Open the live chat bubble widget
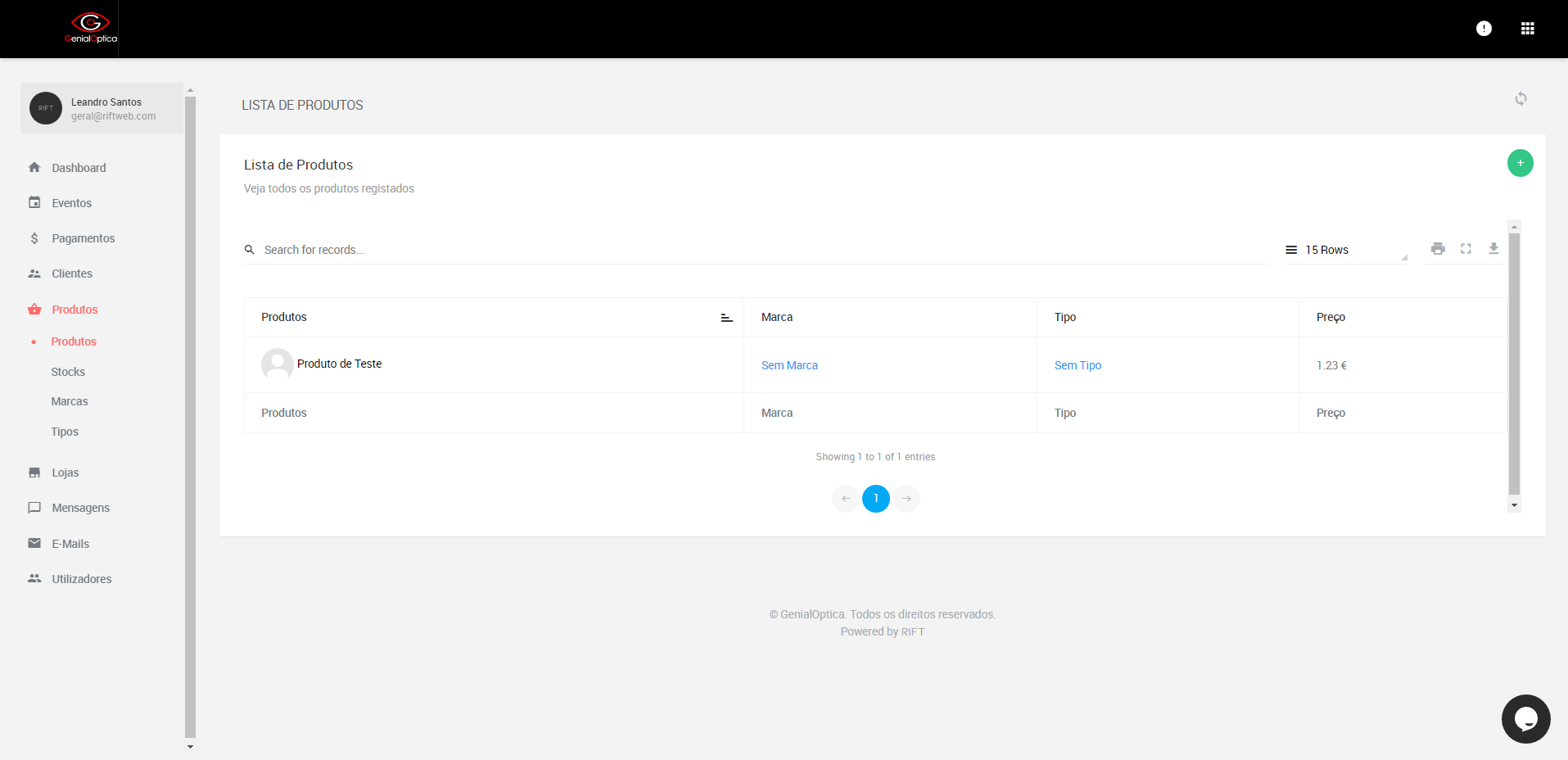The width and height of the screenshot is (1568, 760). [1526, 719]
